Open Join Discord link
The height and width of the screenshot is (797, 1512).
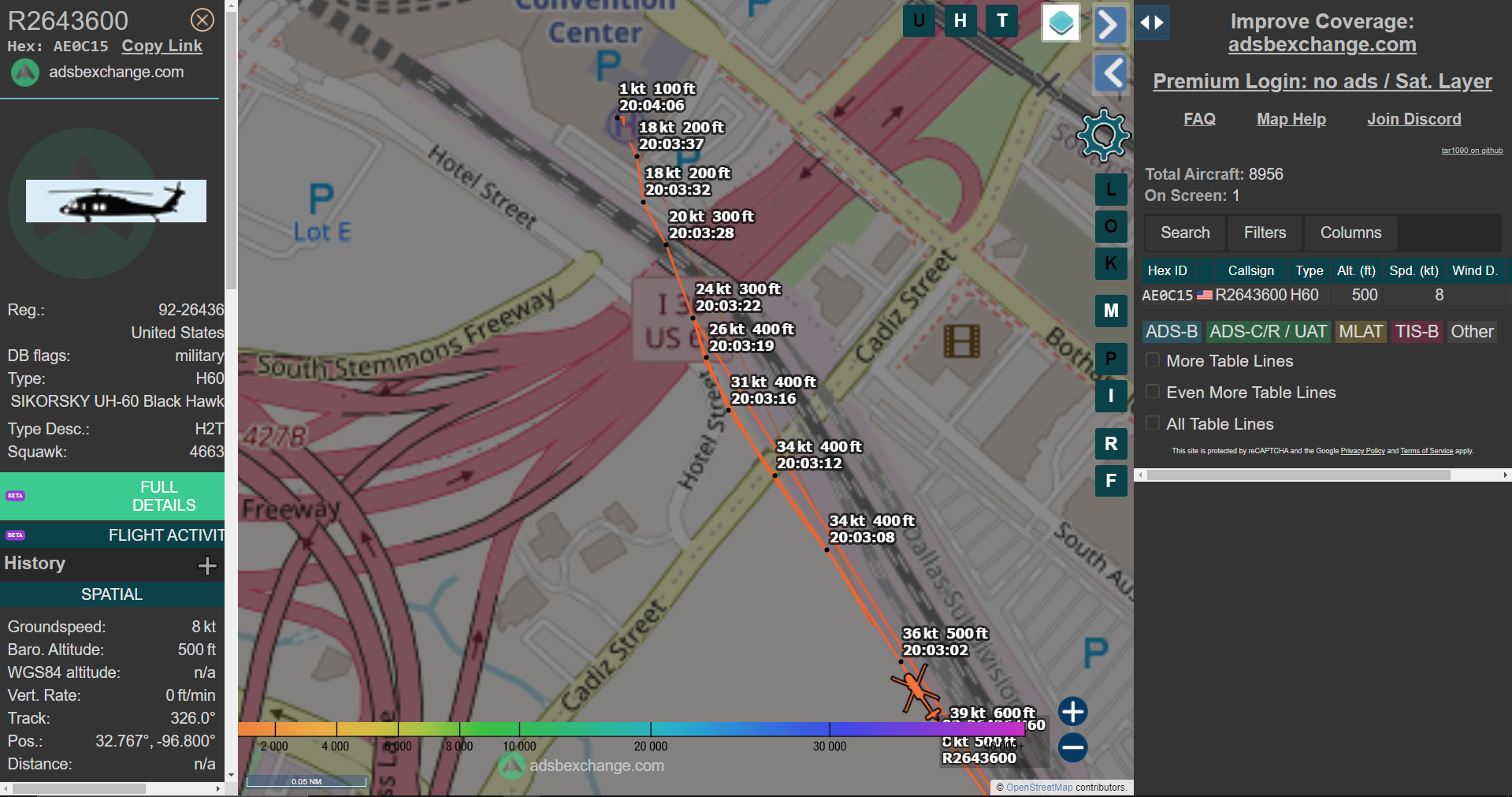coord(1414,119)
